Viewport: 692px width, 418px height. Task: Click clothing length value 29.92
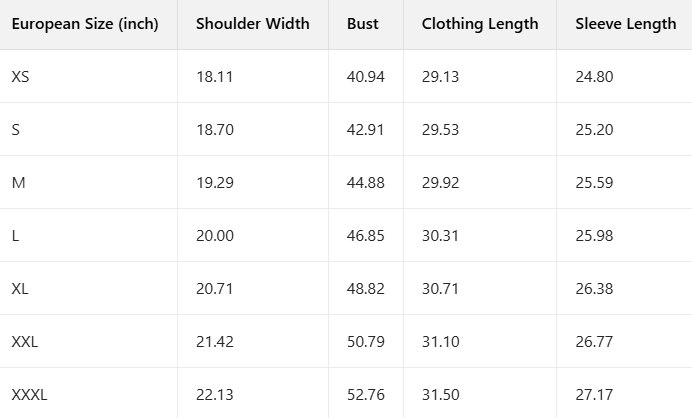coord(441,183)
